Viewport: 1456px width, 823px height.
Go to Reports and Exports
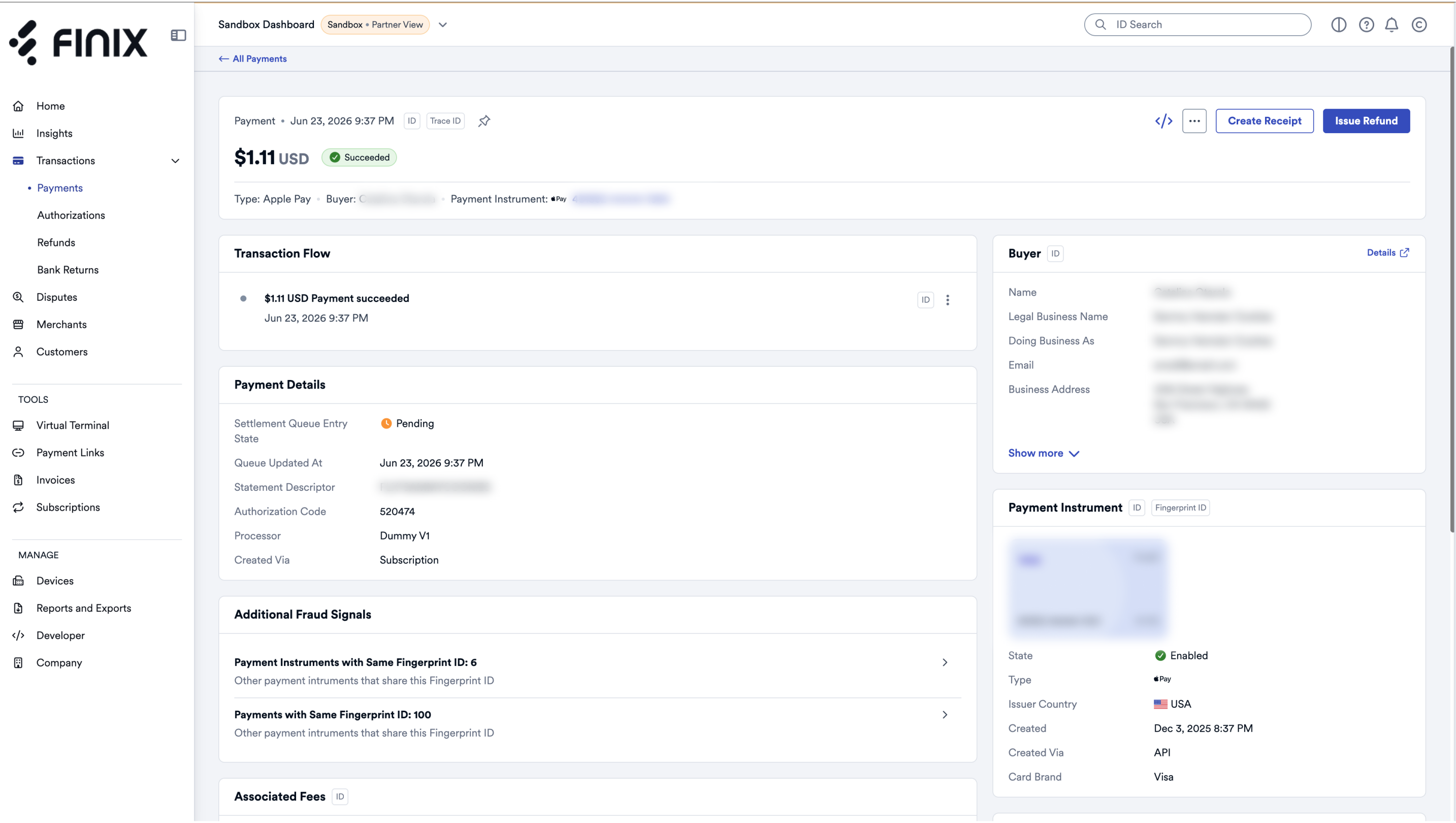(84, 608)
